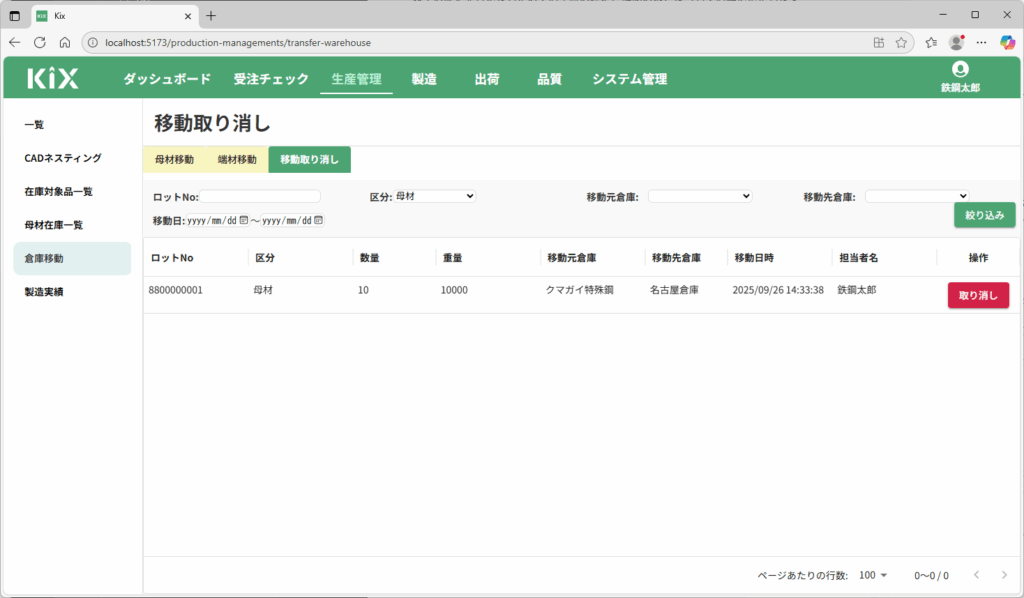
Task: Switch to the 端材移動 tab
Action: click(237, 160)
